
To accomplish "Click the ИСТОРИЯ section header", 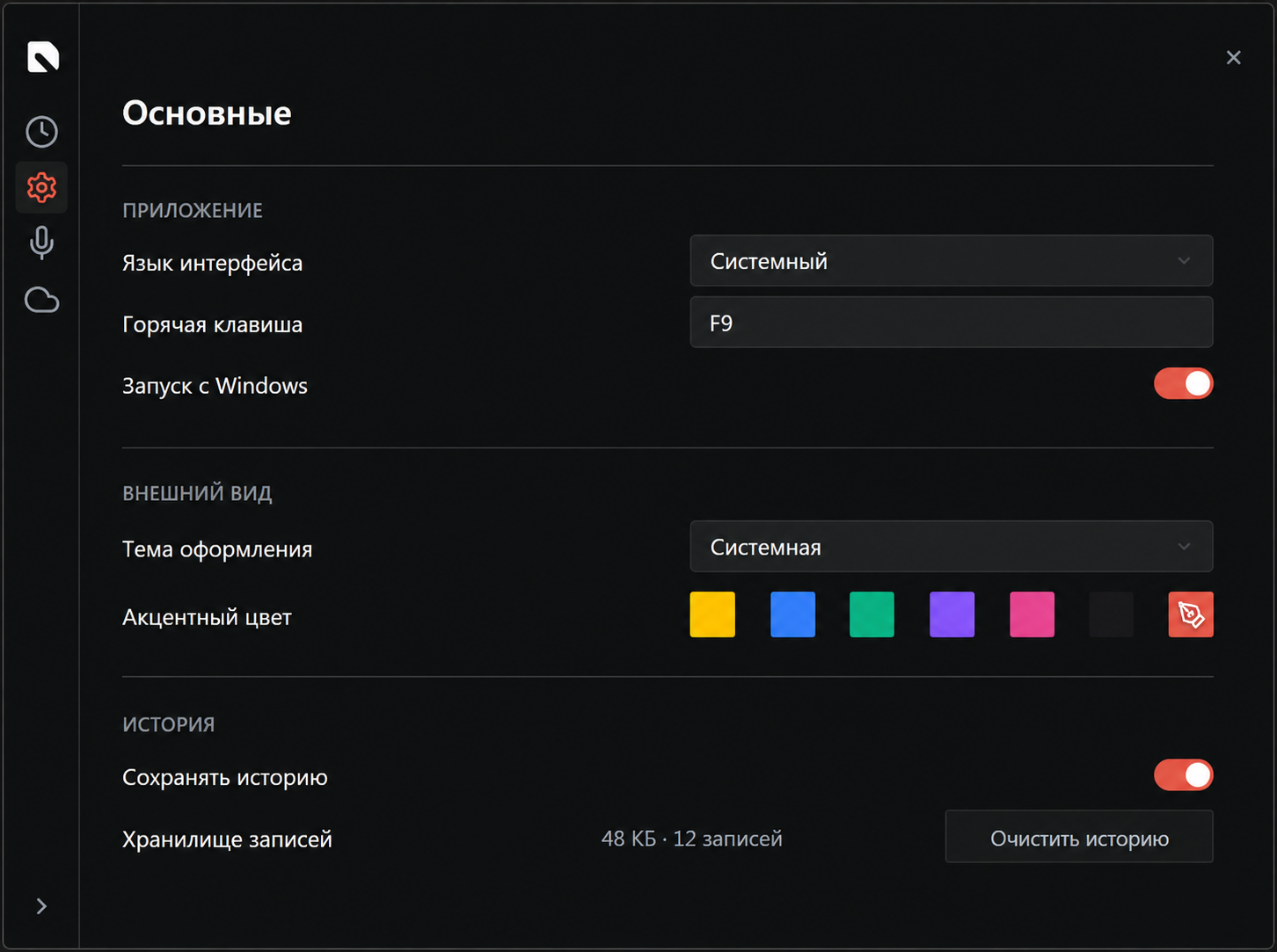I will coord(169,724).
